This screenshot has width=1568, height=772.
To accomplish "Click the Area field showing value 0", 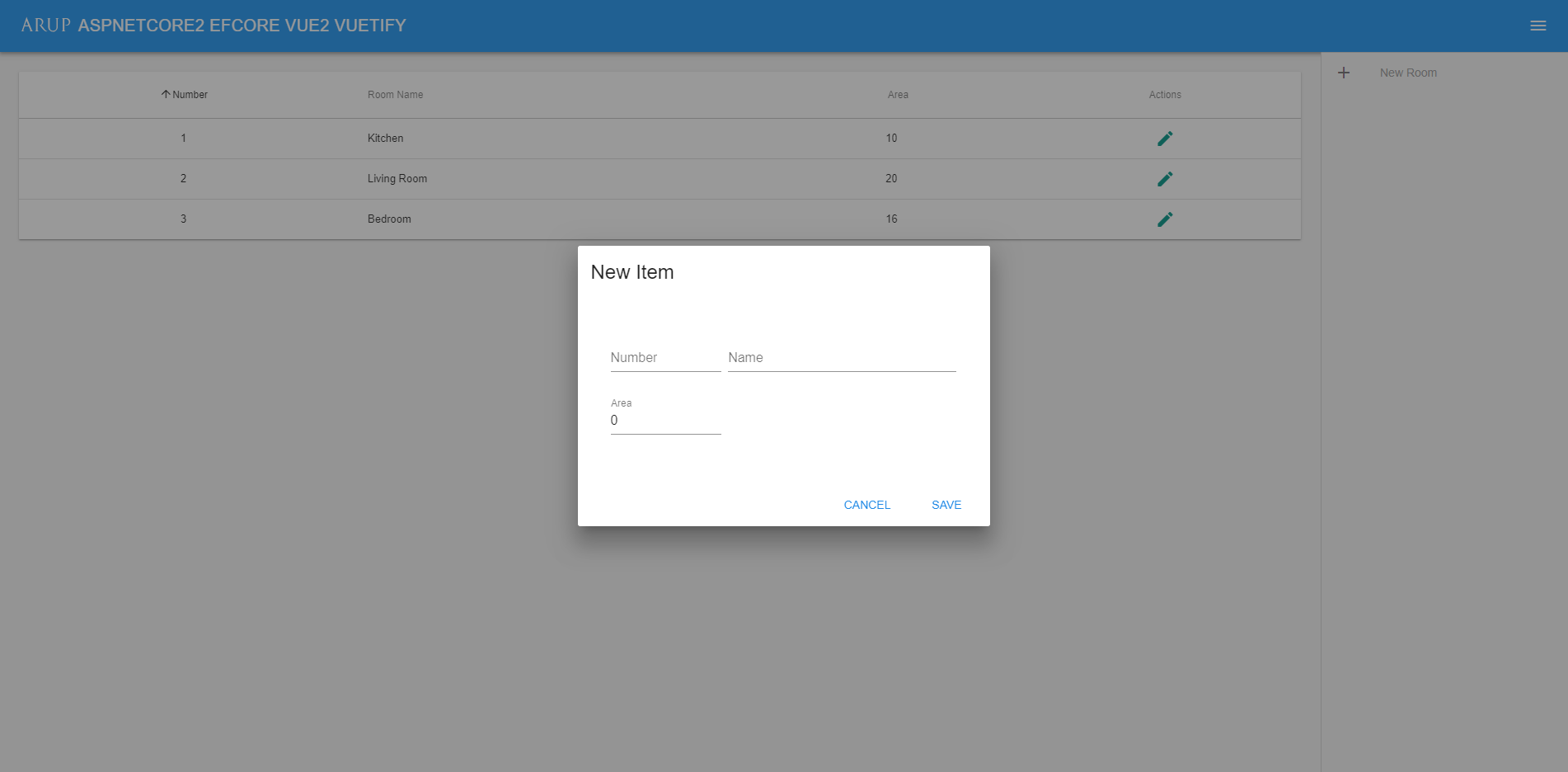I will (664, 420).
